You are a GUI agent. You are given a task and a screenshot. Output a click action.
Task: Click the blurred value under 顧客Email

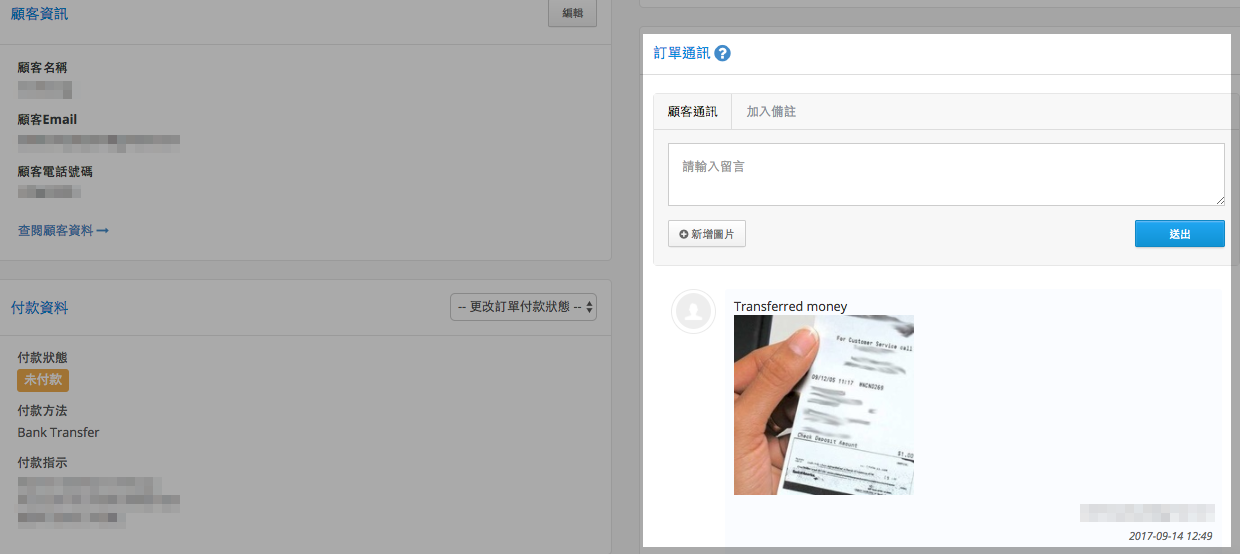click(x=99, y=141)
